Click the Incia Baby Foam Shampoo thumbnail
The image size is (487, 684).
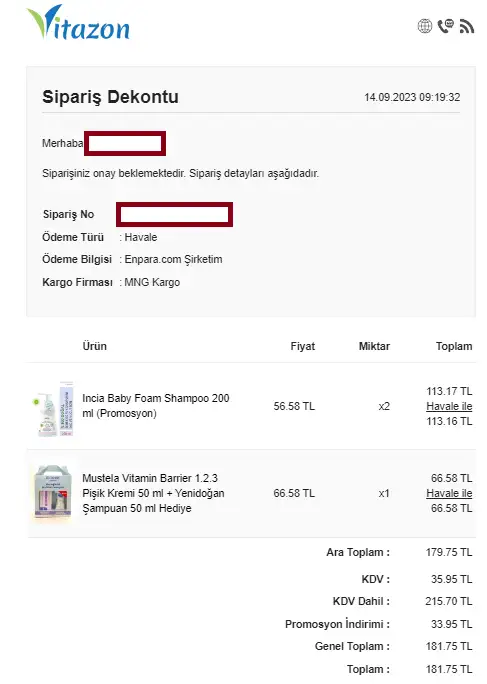[x=53, y=409]
